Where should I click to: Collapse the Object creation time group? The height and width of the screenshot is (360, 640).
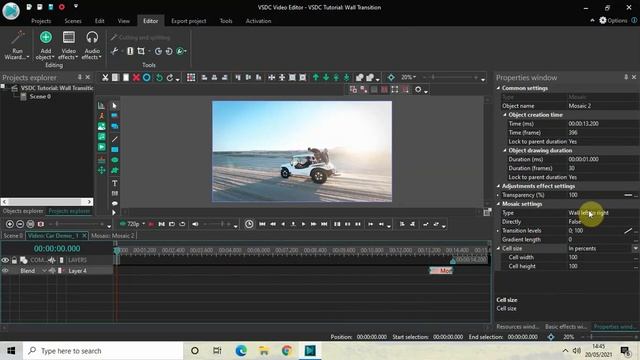click(505, 115)
